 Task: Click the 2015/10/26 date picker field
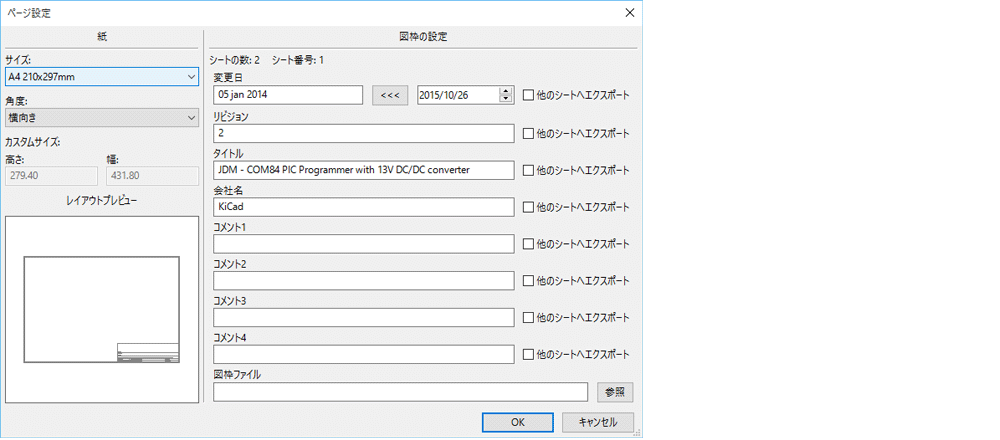457,95
